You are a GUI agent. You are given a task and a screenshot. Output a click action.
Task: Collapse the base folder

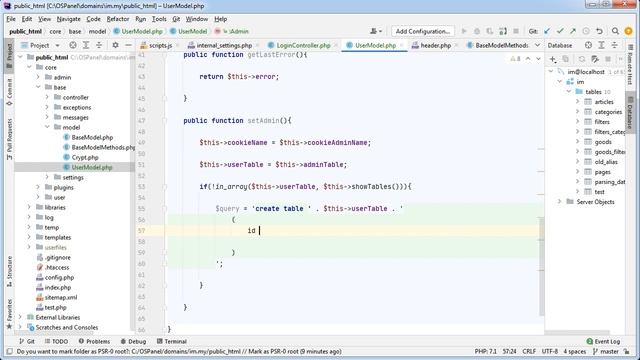38,87
